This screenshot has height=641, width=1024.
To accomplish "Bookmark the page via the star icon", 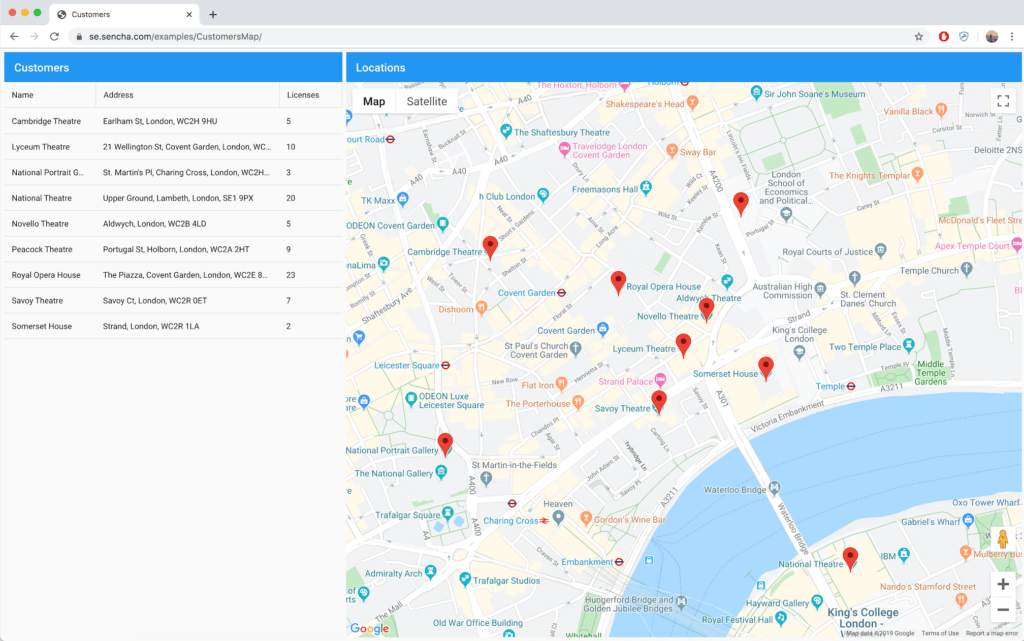I will coord(919,35).
